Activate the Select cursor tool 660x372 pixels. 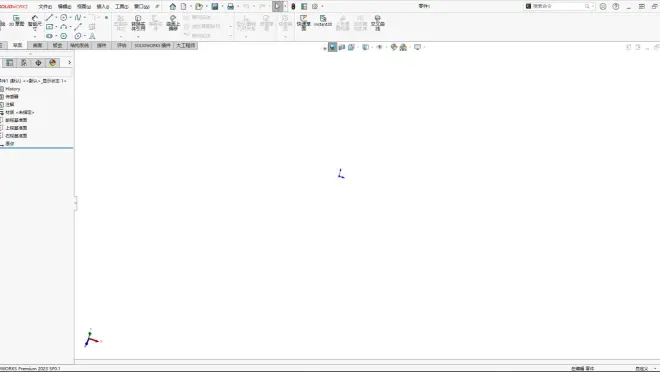(x=277, y=6)
